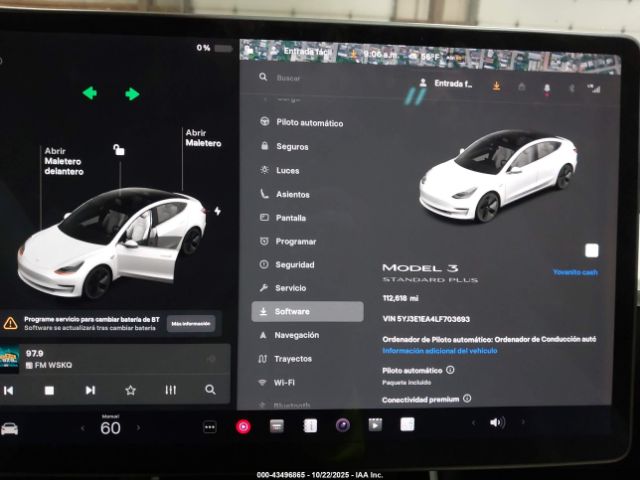Image resolution: width=640 pixels, height=480 pixels.
Task: Click the search magnifier icon beside Buscar
Action: [263, 77]
